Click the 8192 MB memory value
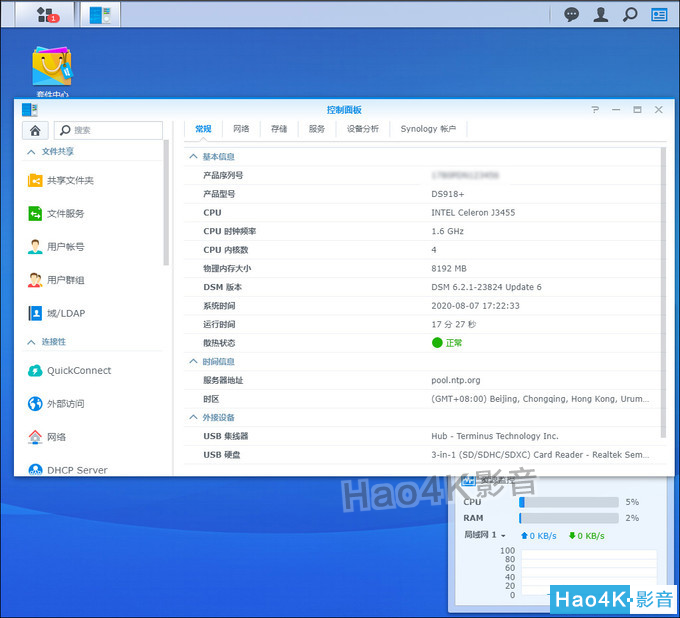Image resolution: width=680 pixels, height=618 pixels. coord(449,268)
